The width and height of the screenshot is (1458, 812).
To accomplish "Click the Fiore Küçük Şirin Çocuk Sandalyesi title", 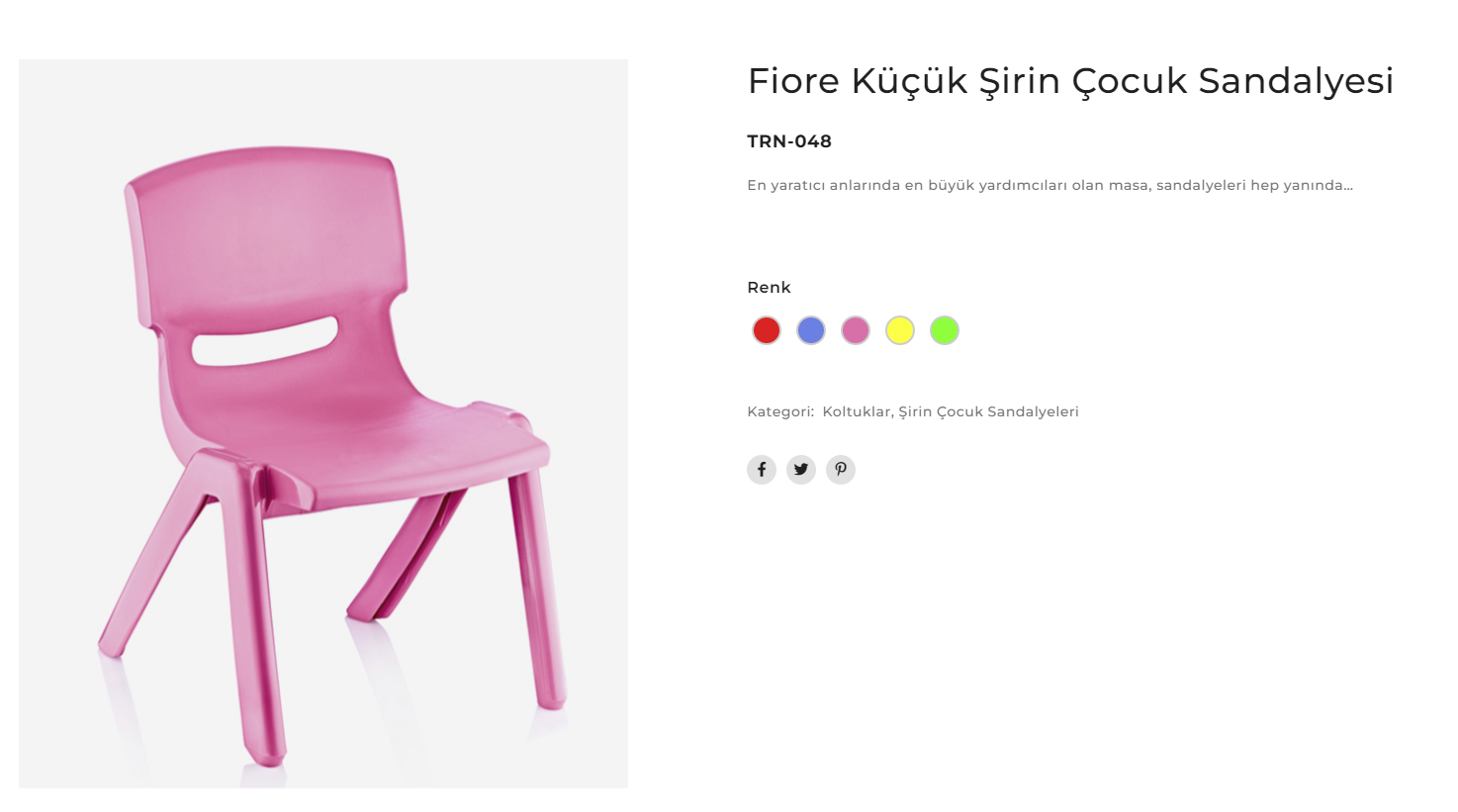I will click(1070, 81).
